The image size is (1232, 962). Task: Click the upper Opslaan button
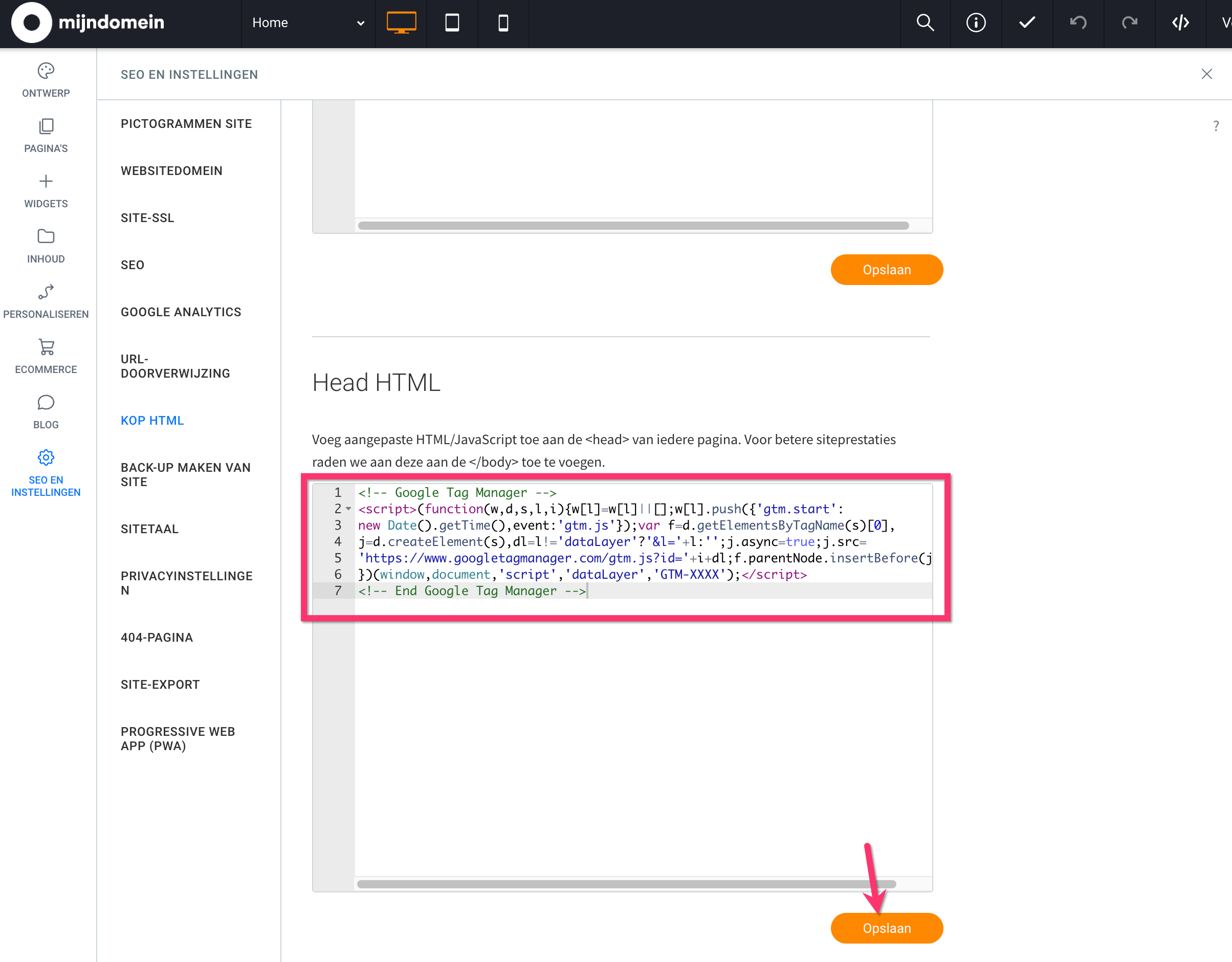886,270
